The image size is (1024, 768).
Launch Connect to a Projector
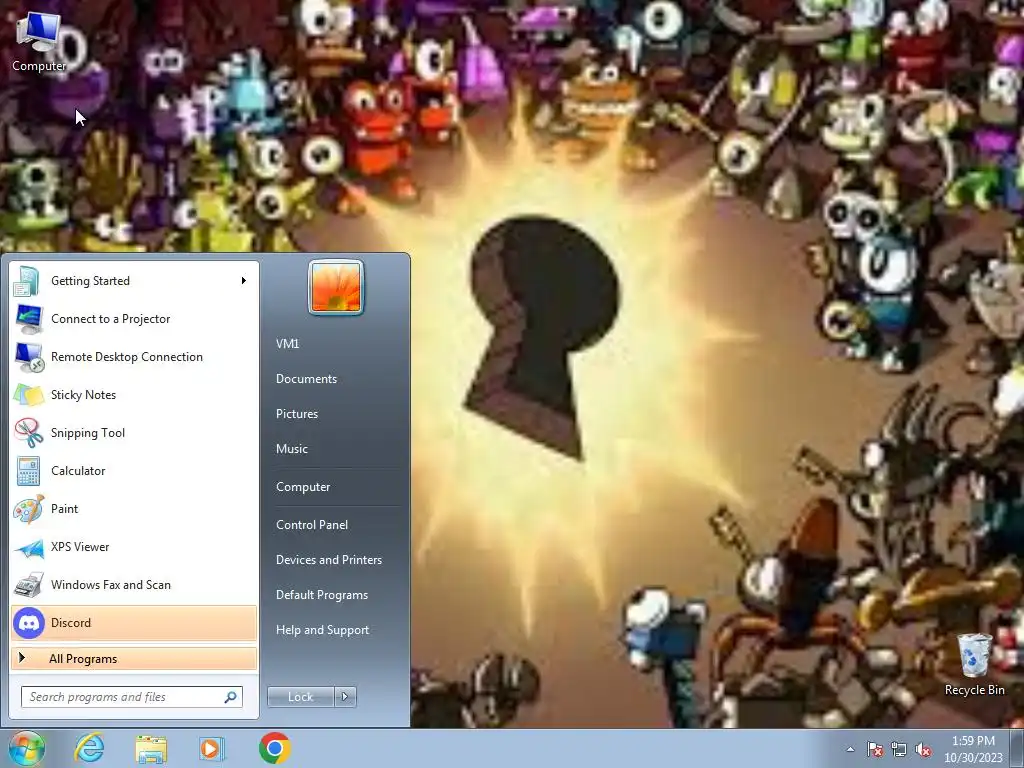[x=134, y=319]
